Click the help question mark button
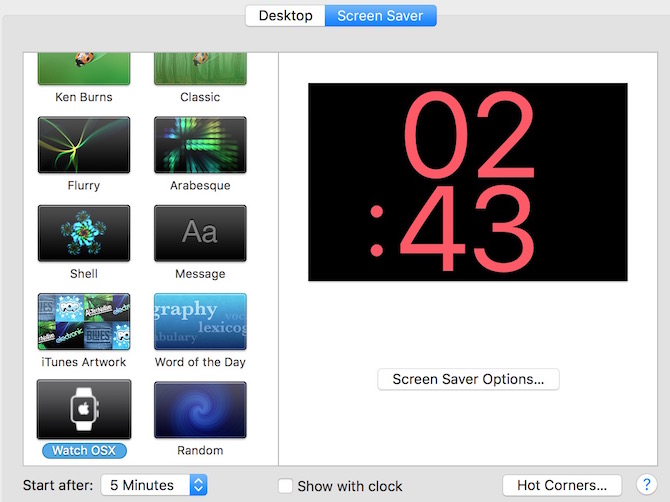 [646, 485]
